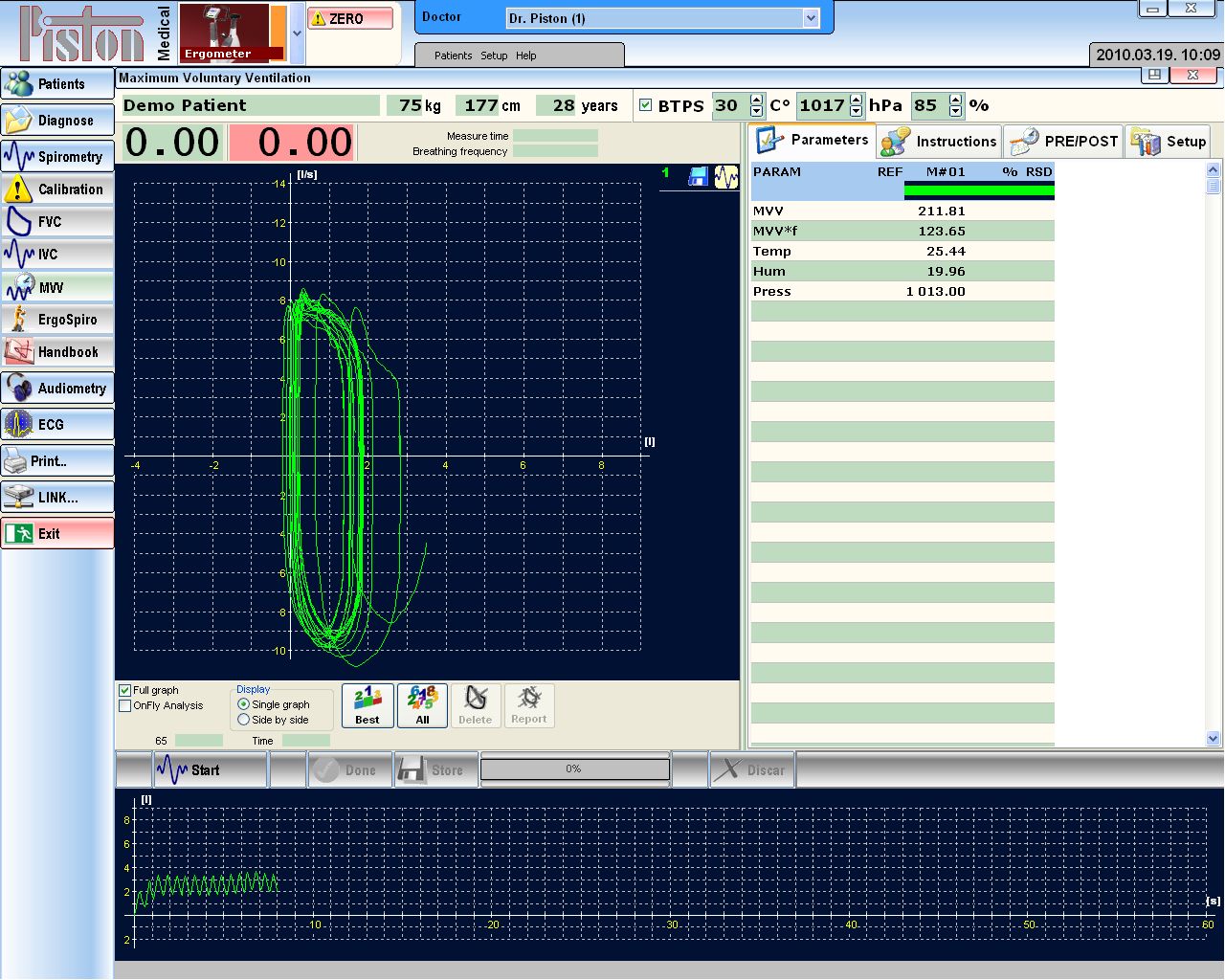Expand the device selector arrow beside Ergometer

(x=297, y=33)
